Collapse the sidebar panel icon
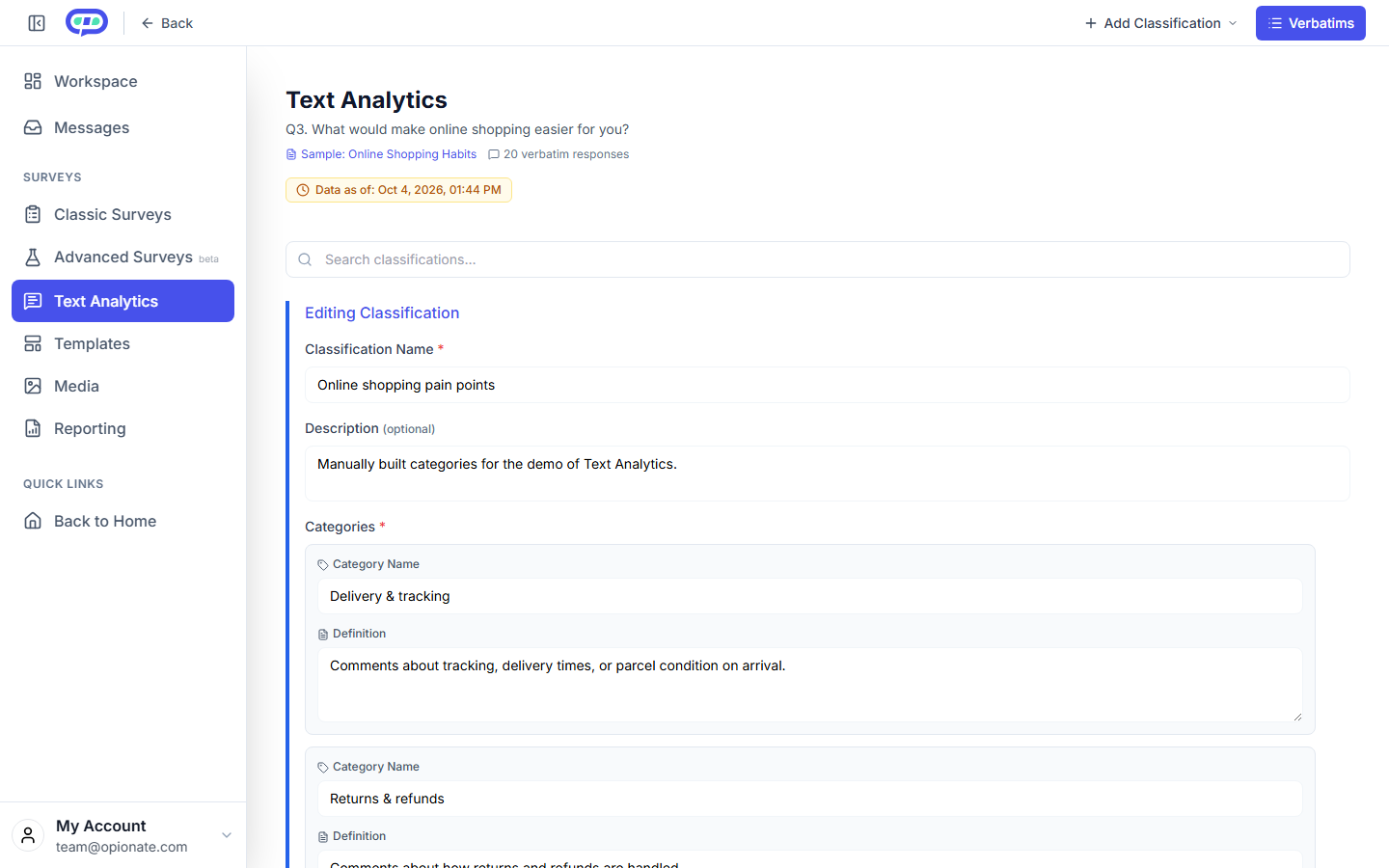The image size is (1389, 868). coord(37,23)
